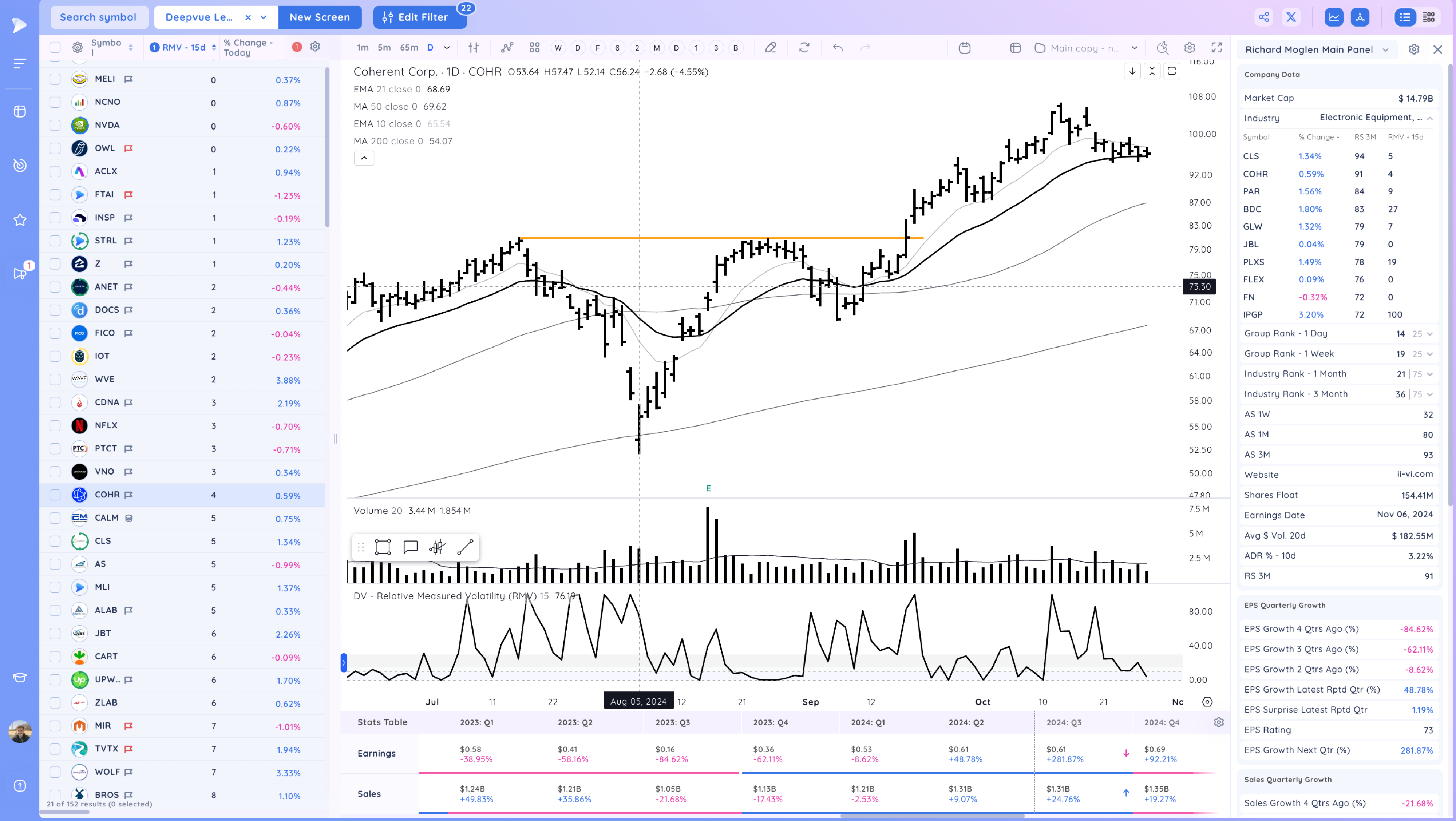
Task: Select all symbols with header checkbox
Action: click(55, 47)
